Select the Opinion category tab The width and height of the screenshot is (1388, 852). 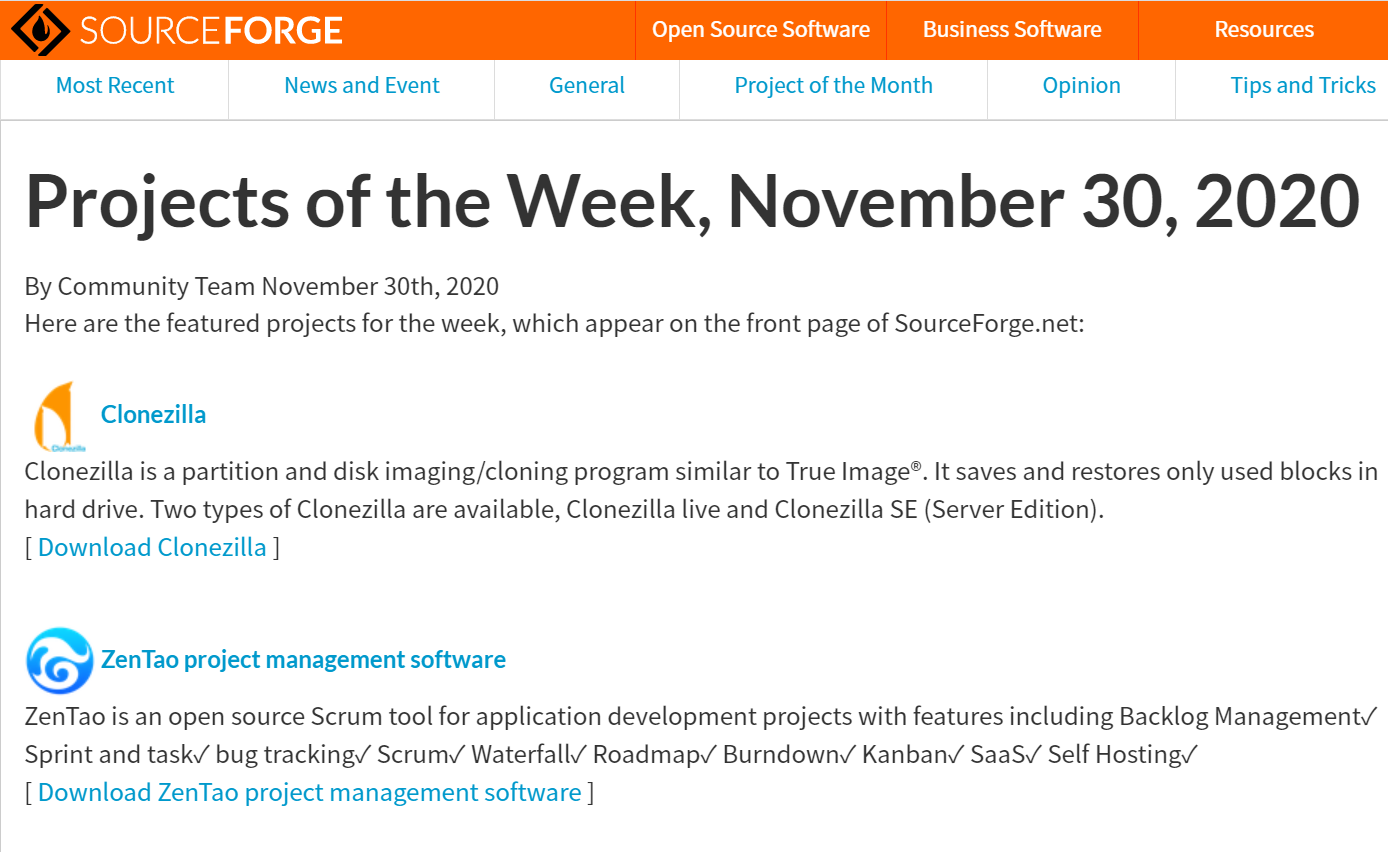[x=1082, y=86]
